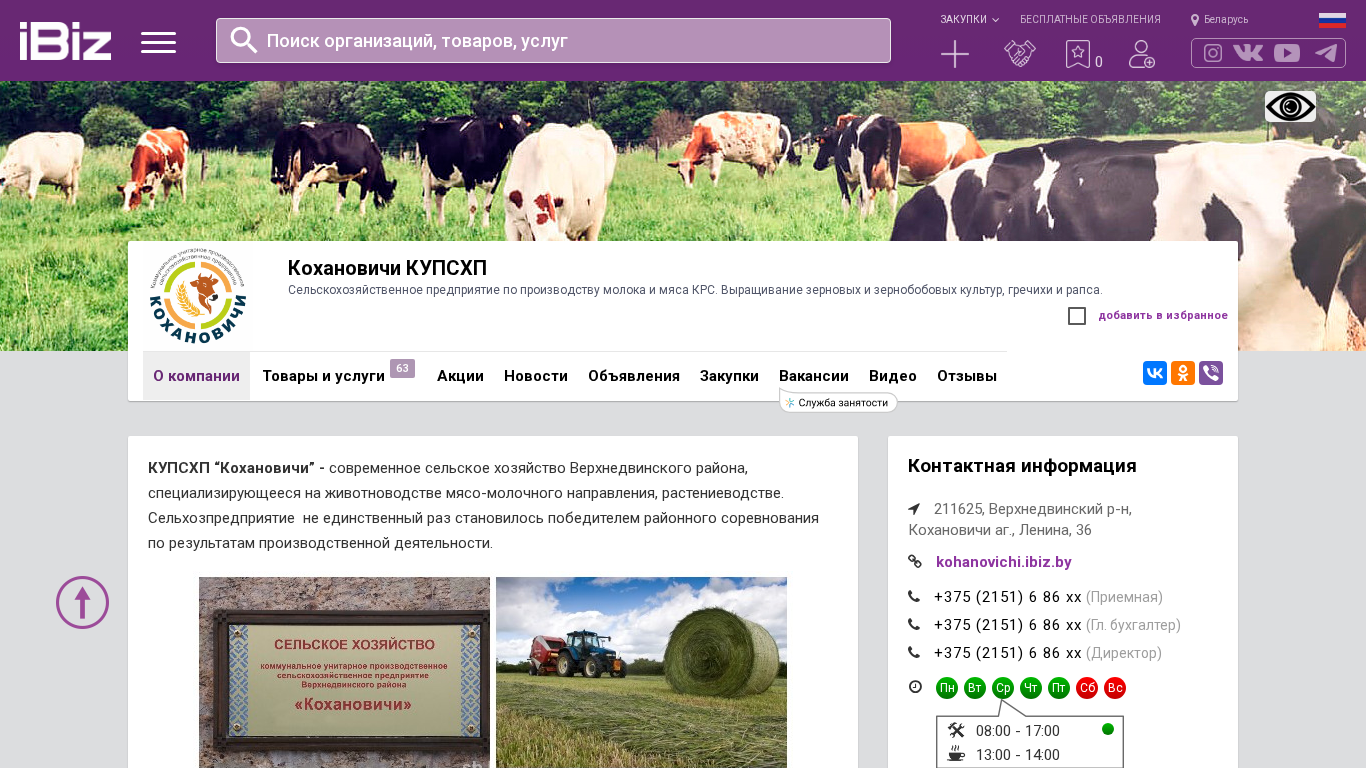Click phone icon beside Приемная number

coord(914,597)
